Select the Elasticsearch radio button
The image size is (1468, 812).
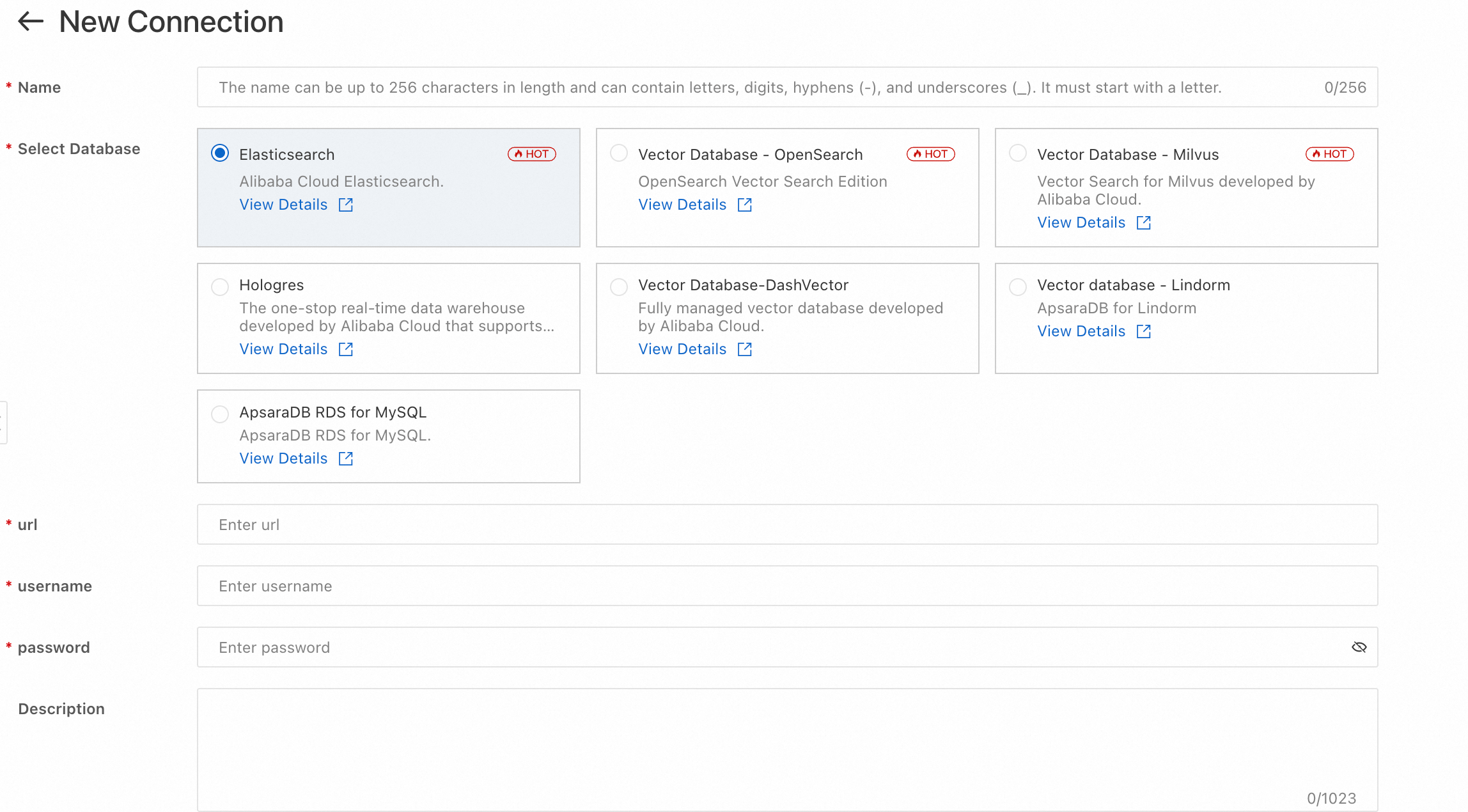(x=220, y=153)
